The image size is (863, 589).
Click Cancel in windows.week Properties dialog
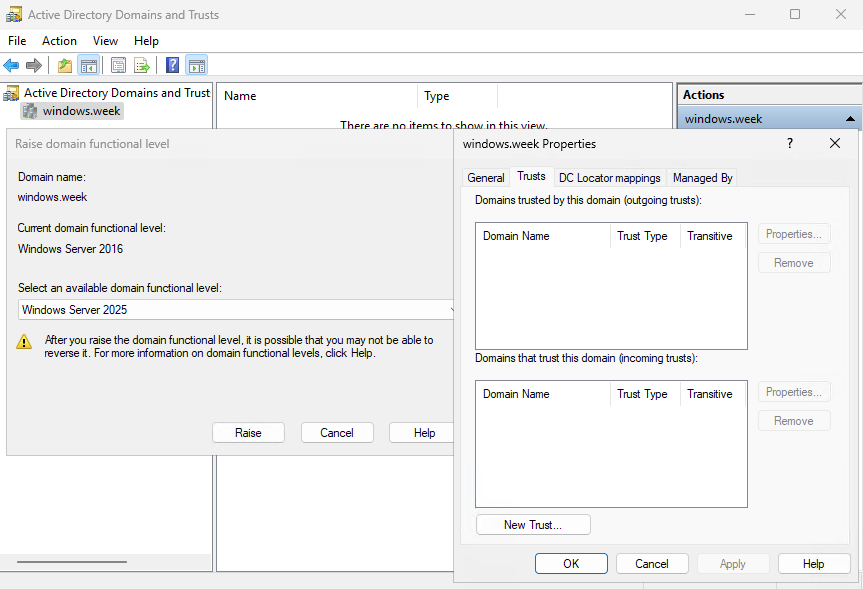652,564
